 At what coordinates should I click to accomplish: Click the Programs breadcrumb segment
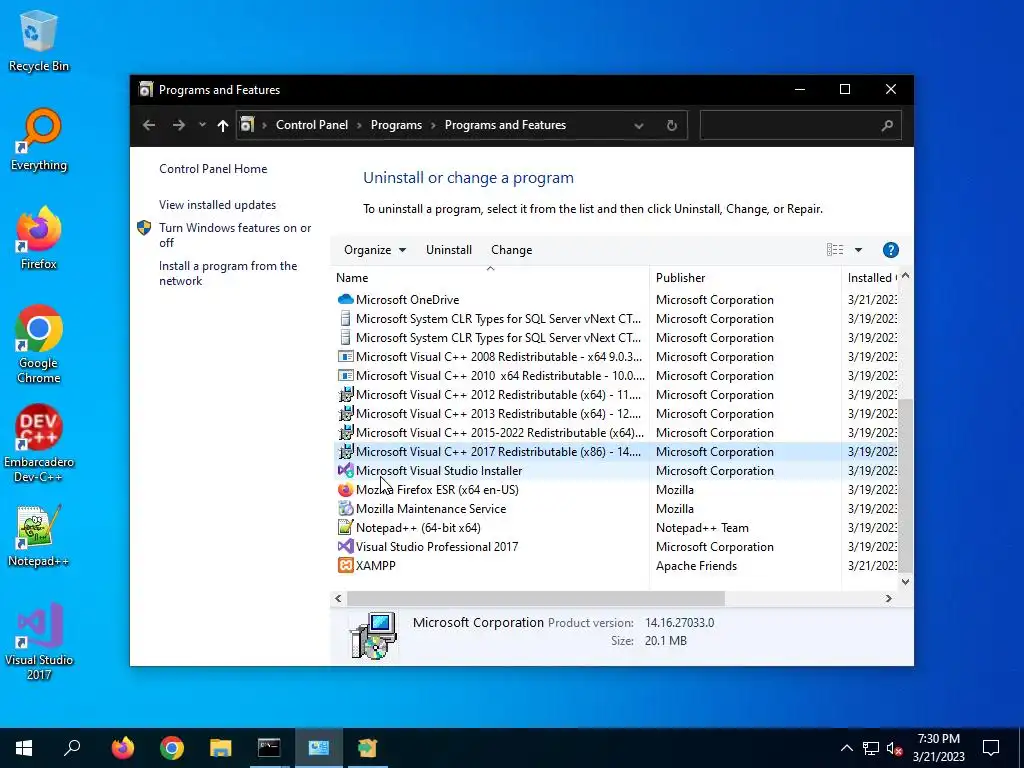(x=396, y=125)
